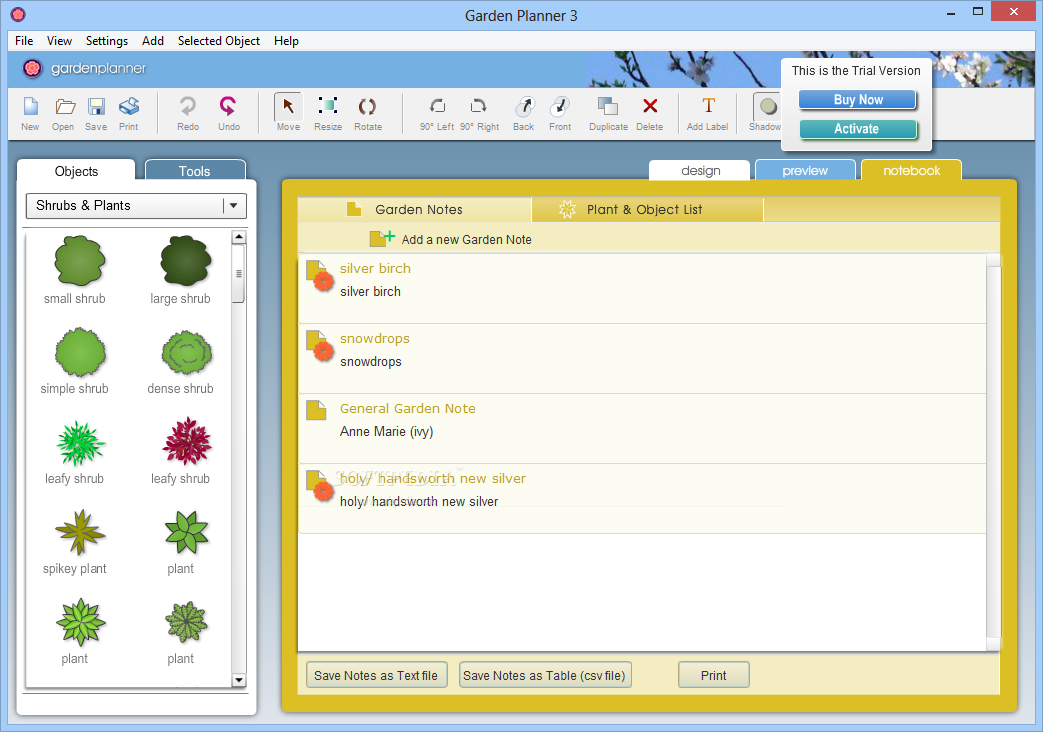
Task: Click the snowdrops note icon
Action: [319, 345]
